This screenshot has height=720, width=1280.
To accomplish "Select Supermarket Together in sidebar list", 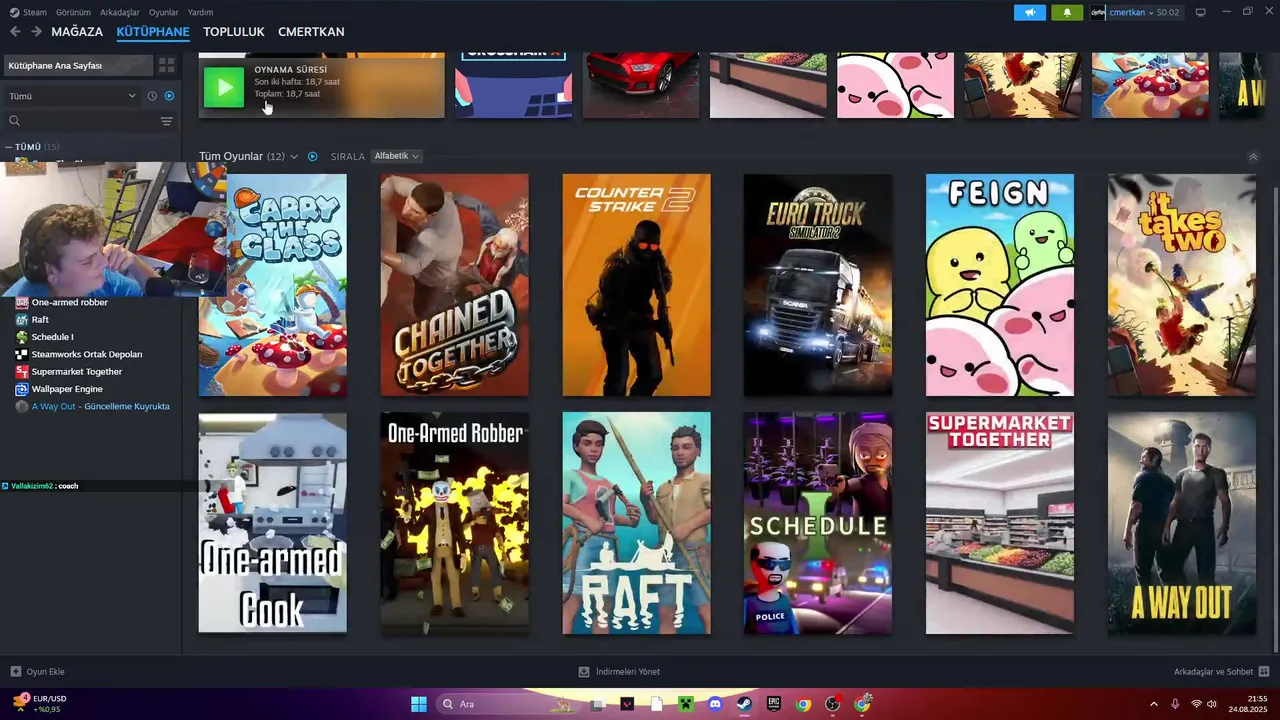I will (x=76, y=372).
